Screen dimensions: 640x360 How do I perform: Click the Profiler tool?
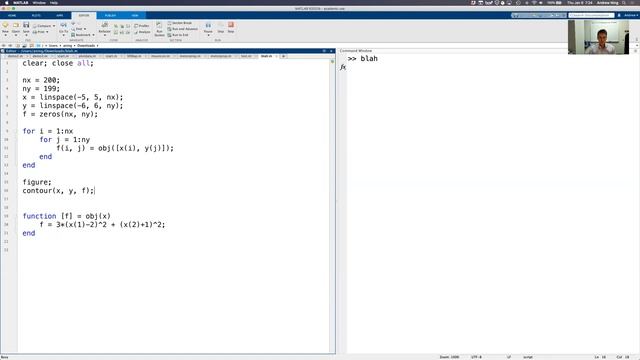(x=142, y=26)
